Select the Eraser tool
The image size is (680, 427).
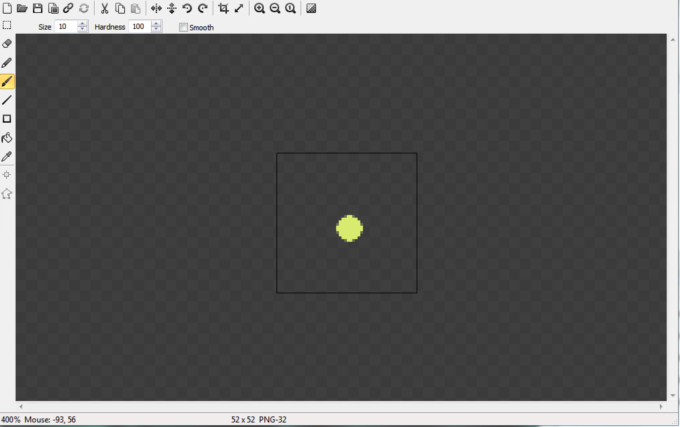(x=7, y=44)
